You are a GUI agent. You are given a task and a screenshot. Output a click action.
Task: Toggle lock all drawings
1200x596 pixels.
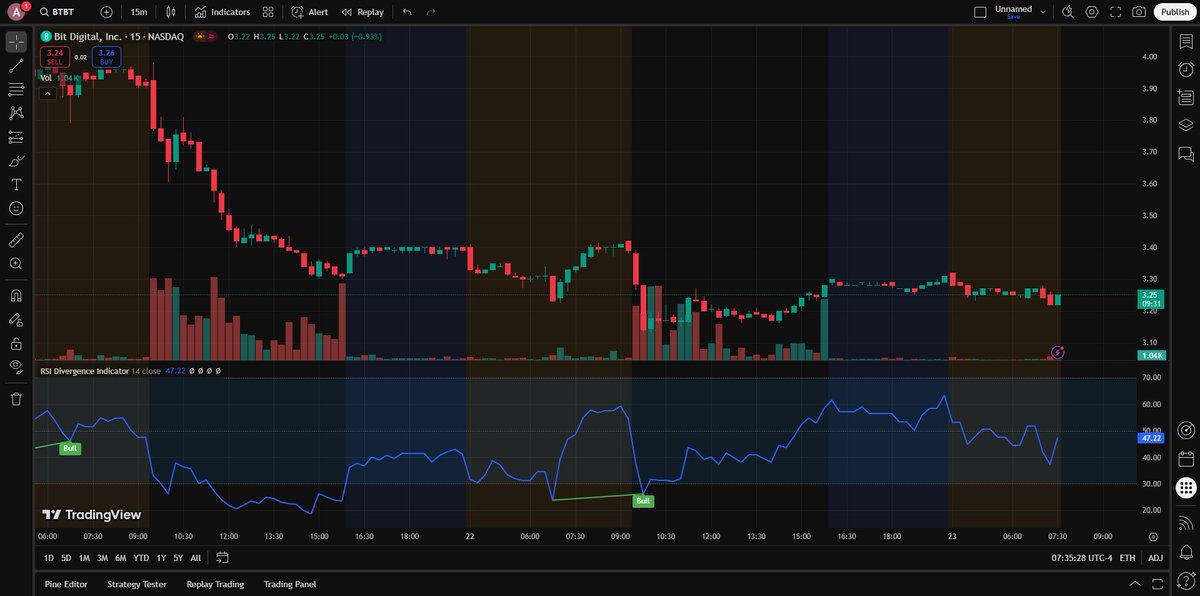[16, 343]
